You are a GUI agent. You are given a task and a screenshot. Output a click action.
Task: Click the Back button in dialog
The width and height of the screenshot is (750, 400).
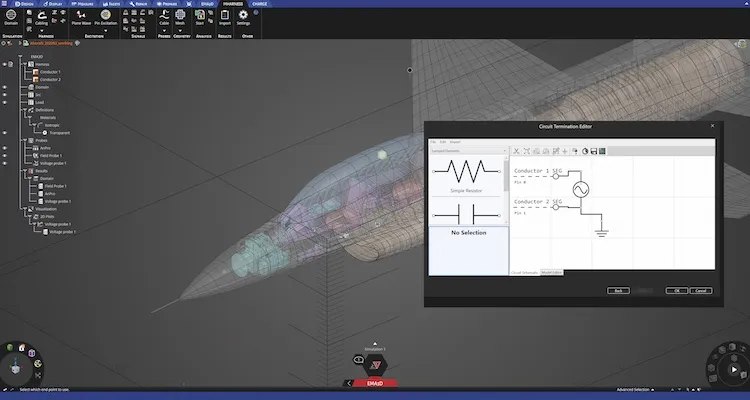point(618,290)
